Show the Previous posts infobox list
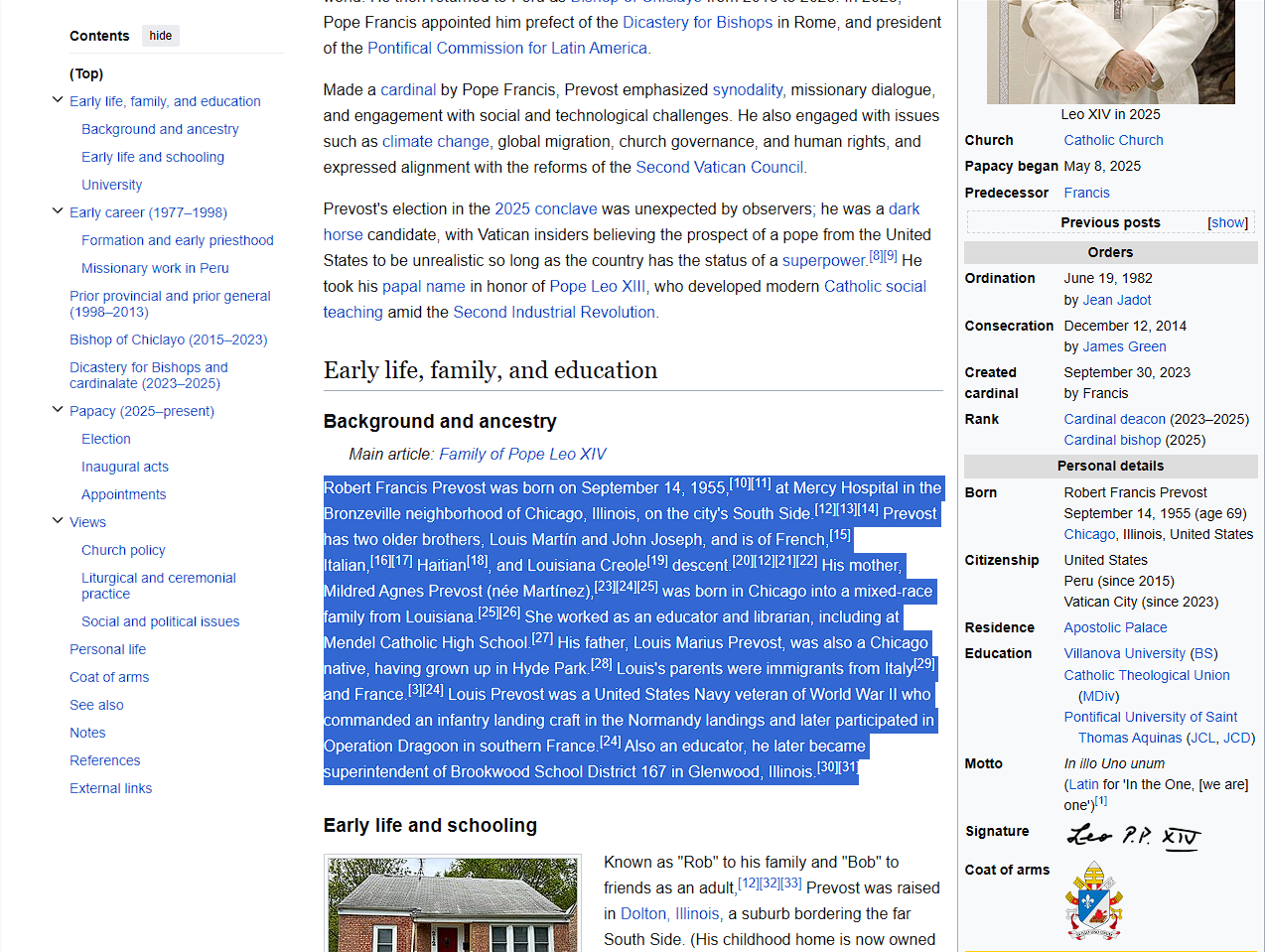 click(1227, 222)
